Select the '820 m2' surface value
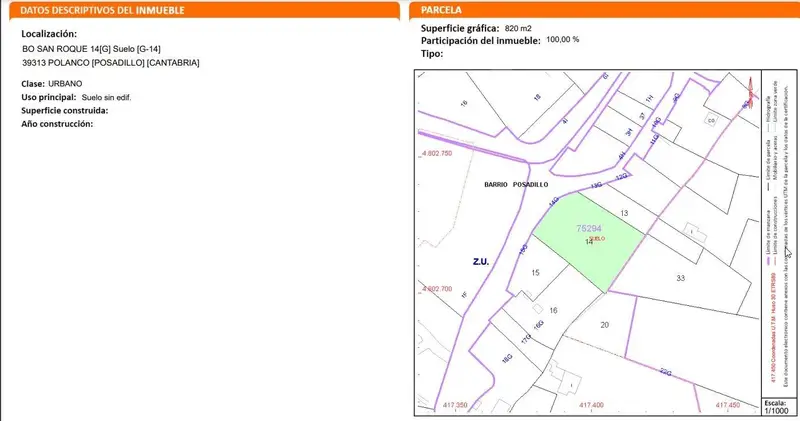Viewport: 800px width, 421px height. (x=518, y=29)
